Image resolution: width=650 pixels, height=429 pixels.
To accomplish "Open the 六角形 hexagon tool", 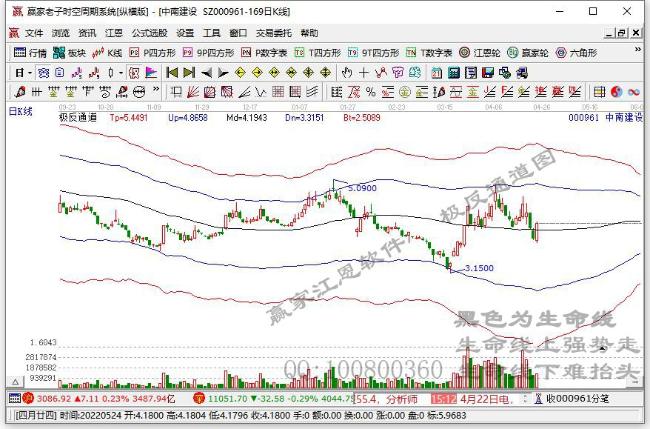I will 576,53.
